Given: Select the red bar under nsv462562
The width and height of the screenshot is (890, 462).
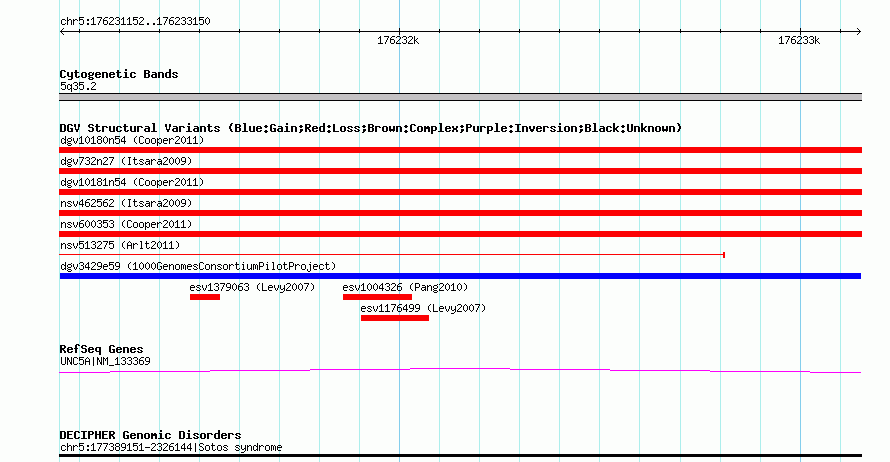Looking at the screenshot, I should pos(460,213).
